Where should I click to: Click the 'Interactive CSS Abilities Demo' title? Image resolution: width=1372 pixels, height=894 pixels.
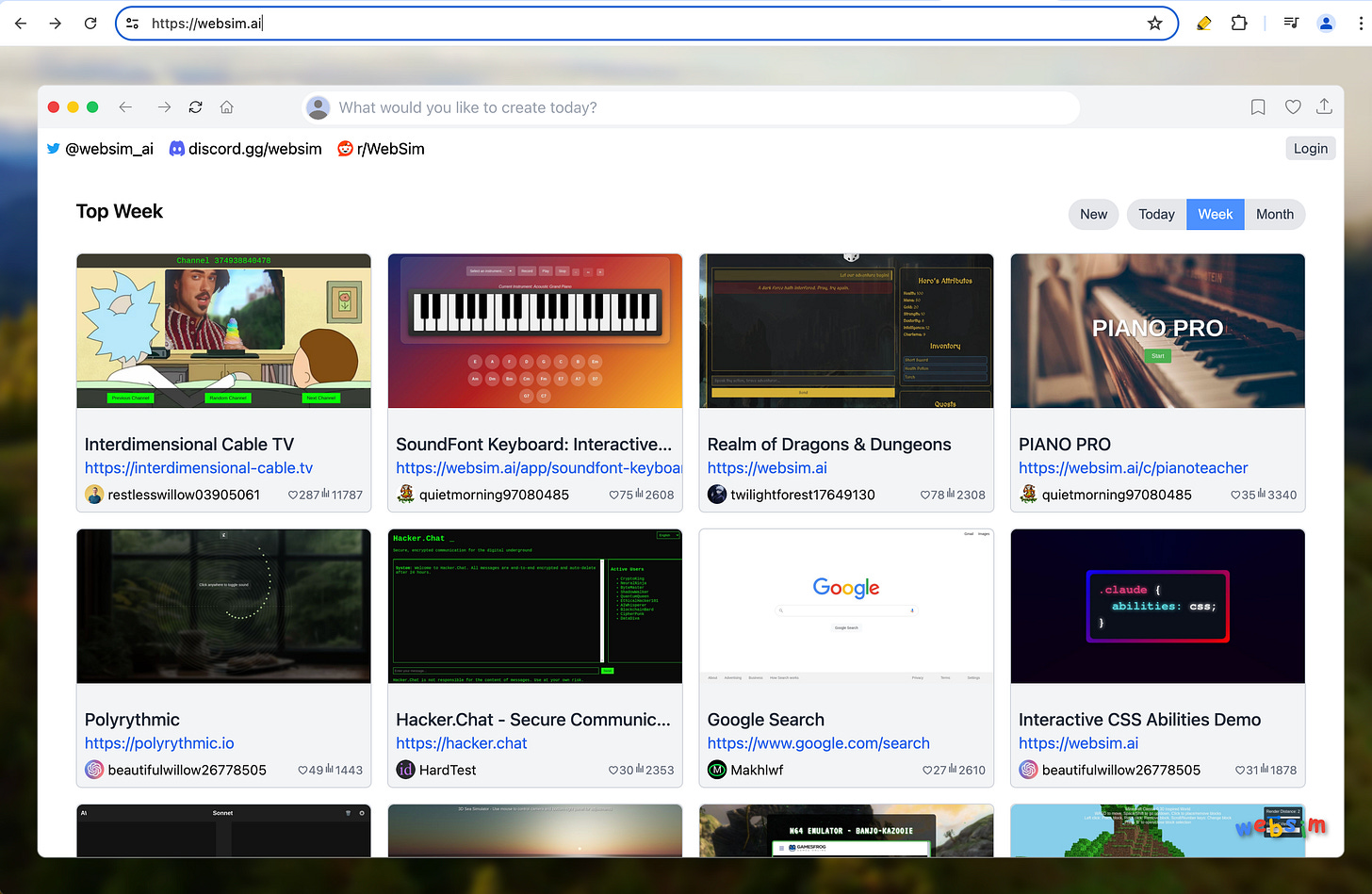1139,720
